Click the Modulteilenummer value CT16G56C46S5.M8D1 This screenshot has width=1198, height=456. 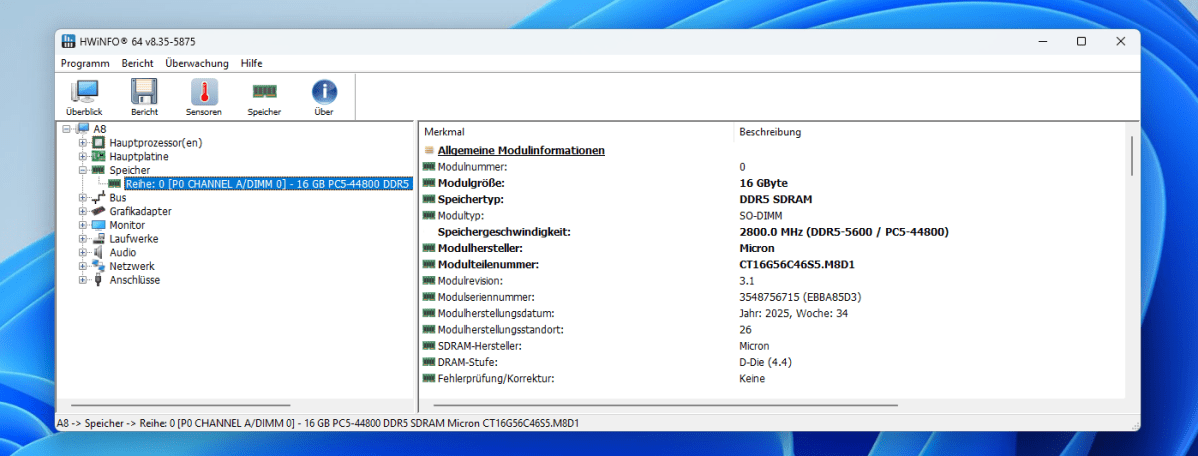coord(795,264)
